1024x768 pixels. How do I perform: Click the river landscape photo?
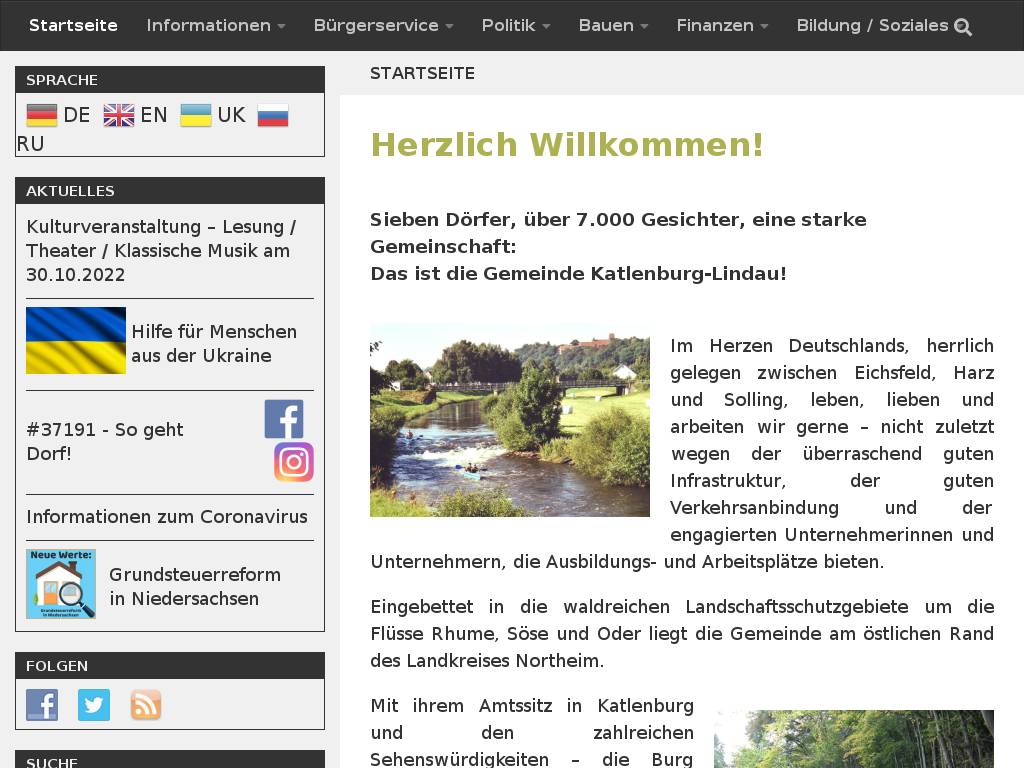click(x=510, y=420)
